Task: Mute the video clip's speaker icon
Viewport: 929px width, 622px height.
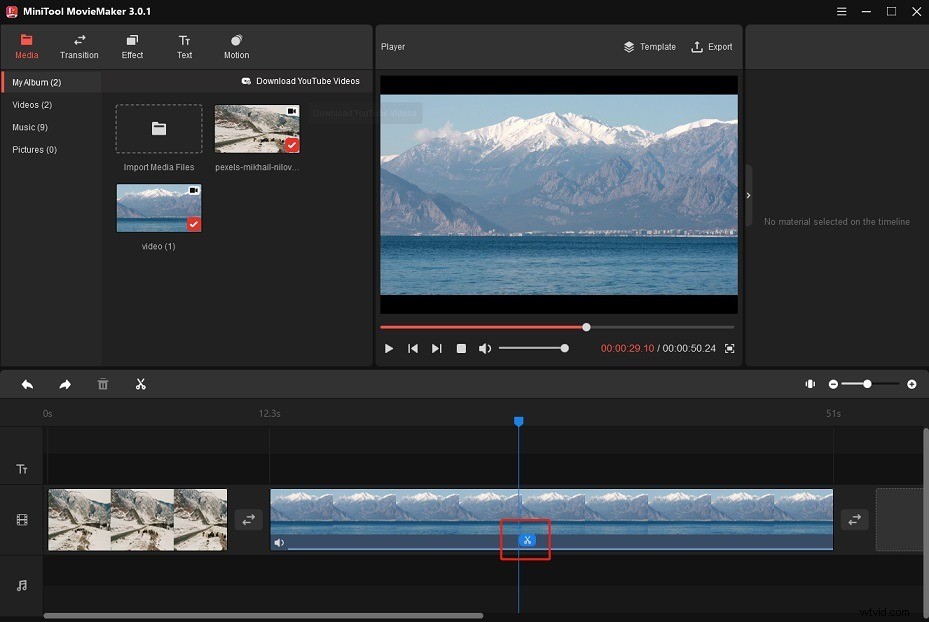Action: pyautogui.click(x=281, y=541)
